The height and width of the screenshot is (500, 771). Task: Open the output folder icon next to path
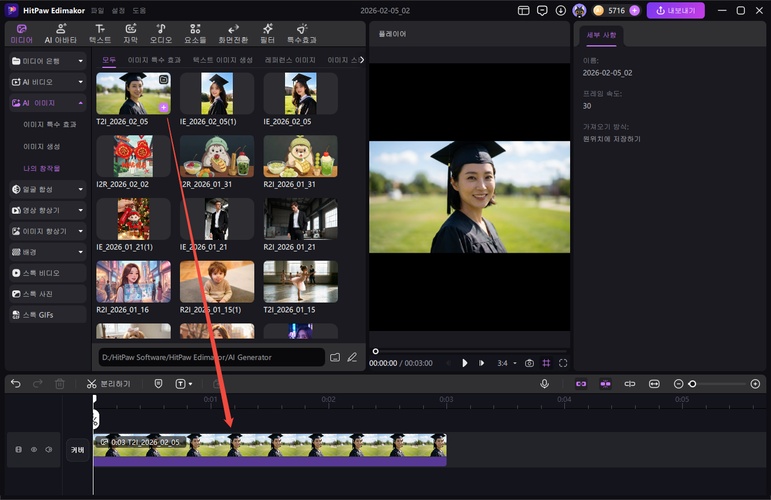click(335, 357)
